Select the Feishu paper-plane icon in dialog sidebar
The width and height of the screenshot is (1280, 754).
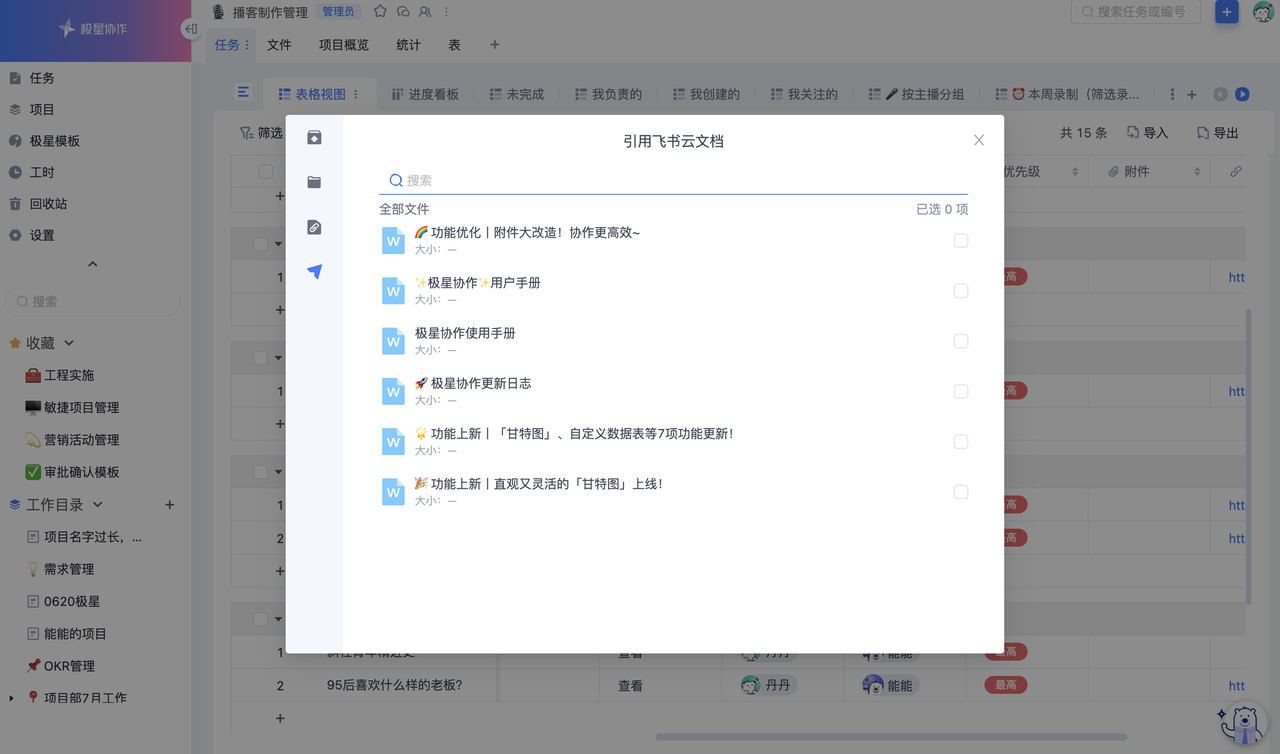(x=314, y=272)
